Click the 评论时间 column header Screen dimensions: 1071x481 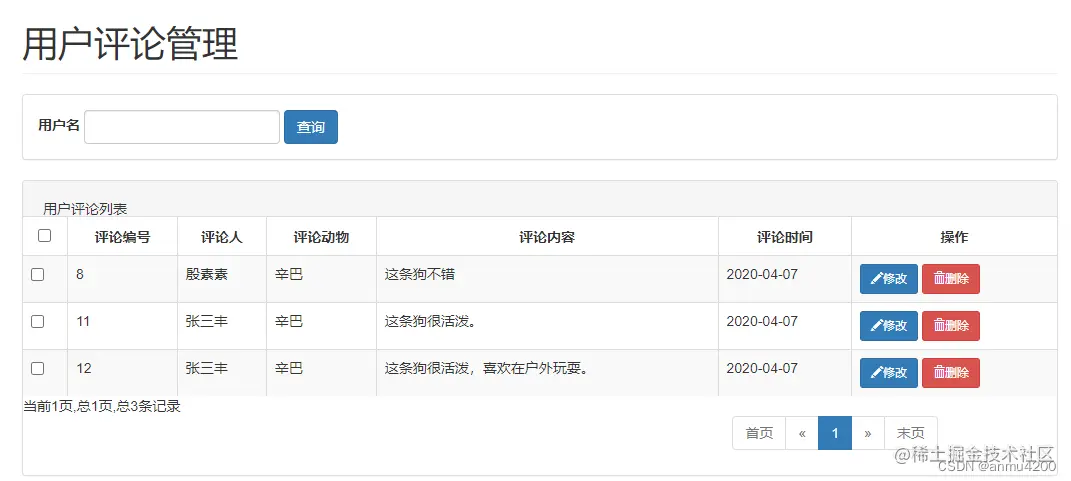coord(785,237)
